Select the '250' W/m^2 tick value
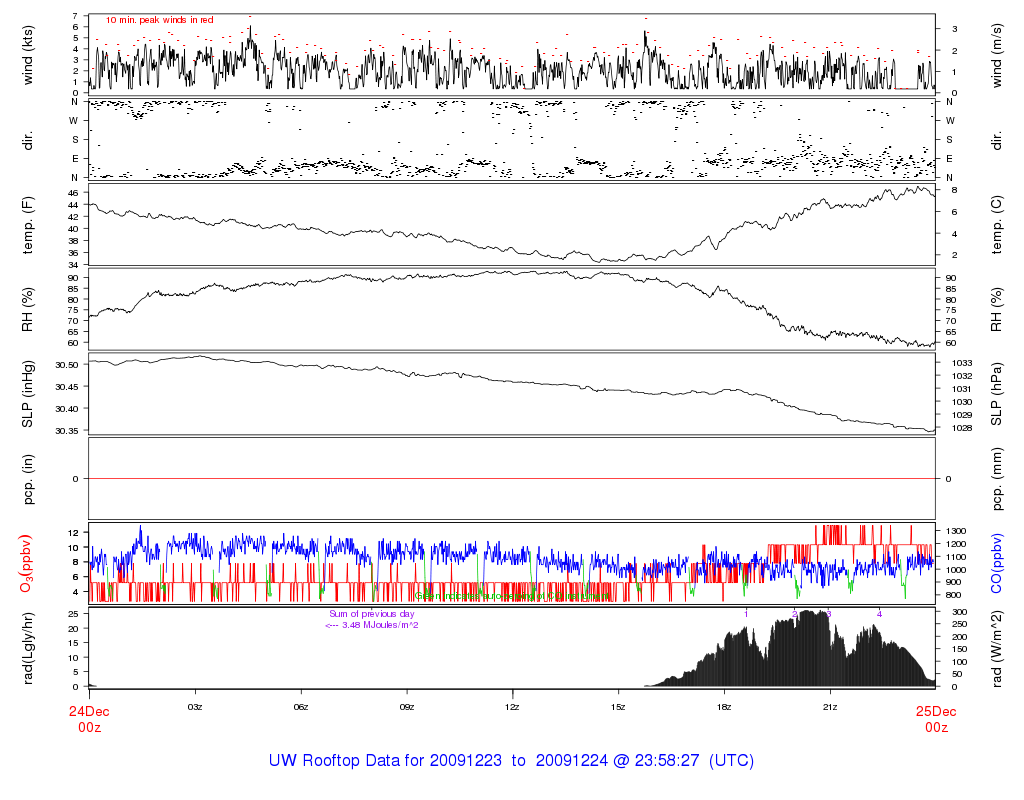The height and width of the screenshot is (800, 1024). (x=959, y=625)
